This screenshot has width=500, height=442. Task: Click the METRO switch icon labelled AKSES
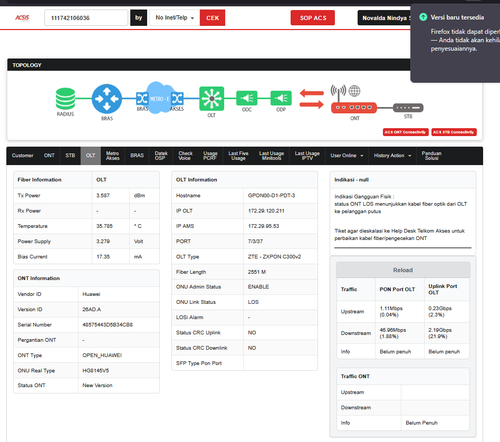coord(177,98)
